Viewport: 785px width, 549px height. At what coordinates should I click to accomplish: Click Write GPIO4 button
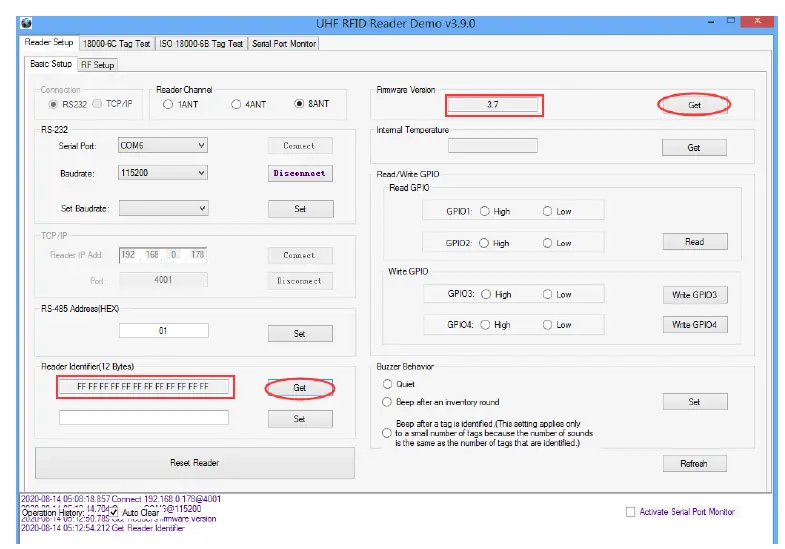pos(695,325)
